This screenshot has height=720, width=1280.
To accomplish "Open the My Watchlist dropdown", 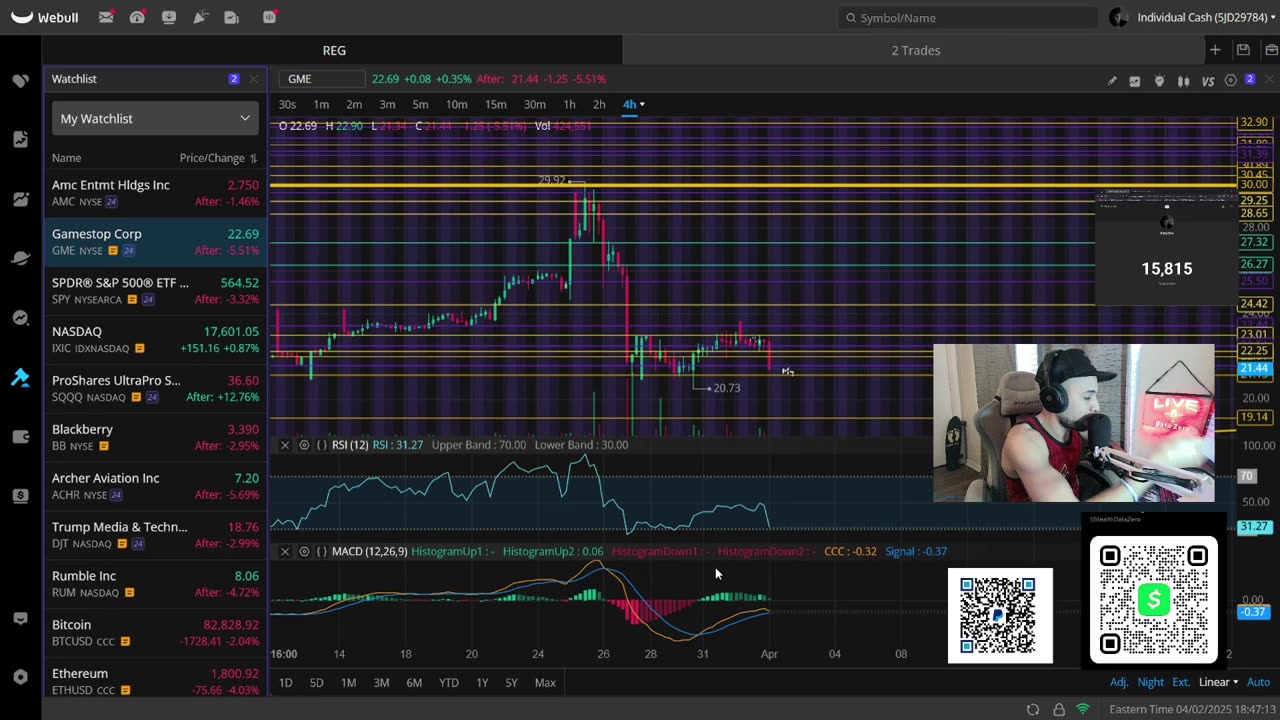I will pos(155,118).
